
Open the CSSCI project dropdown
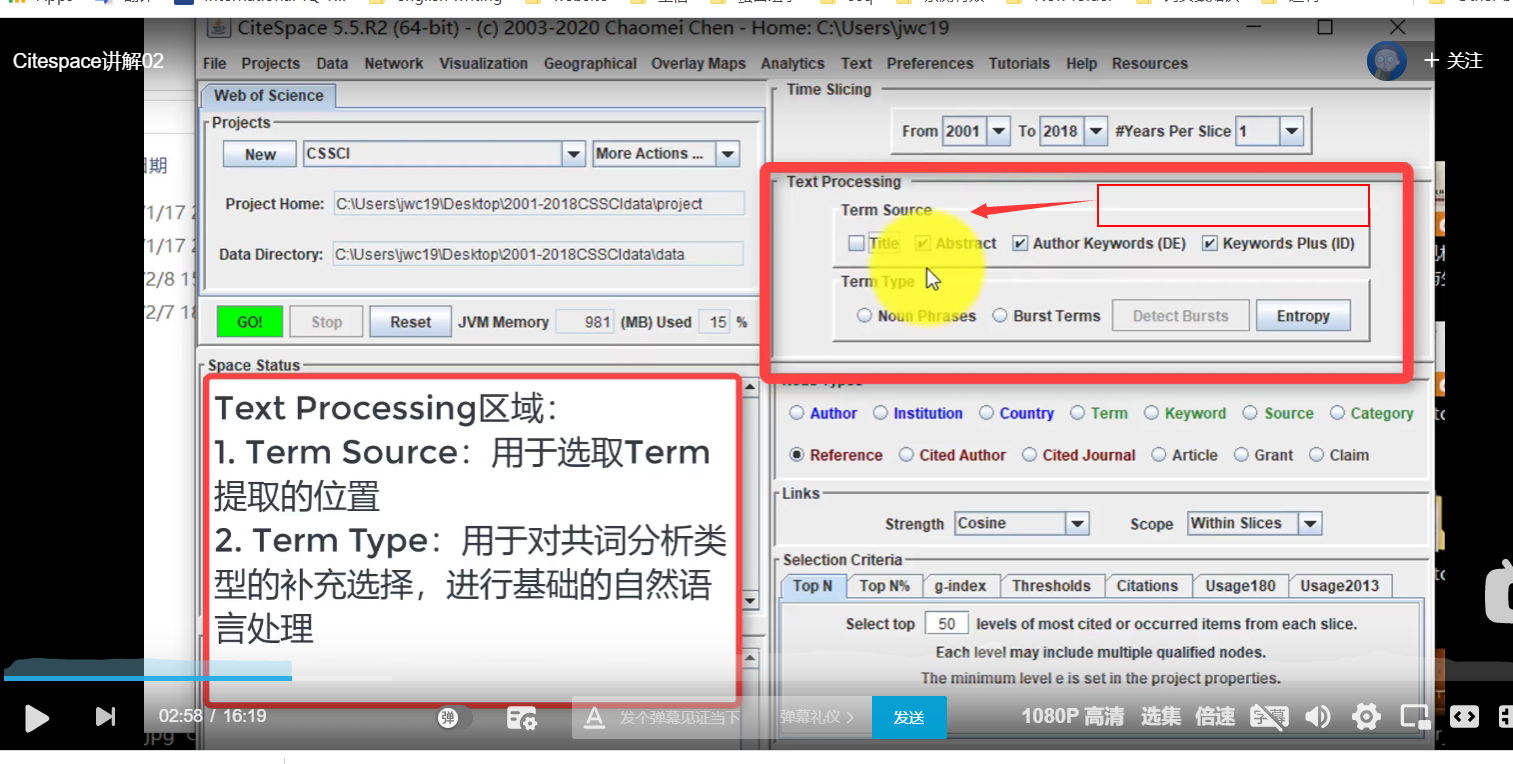pos(572,153)
